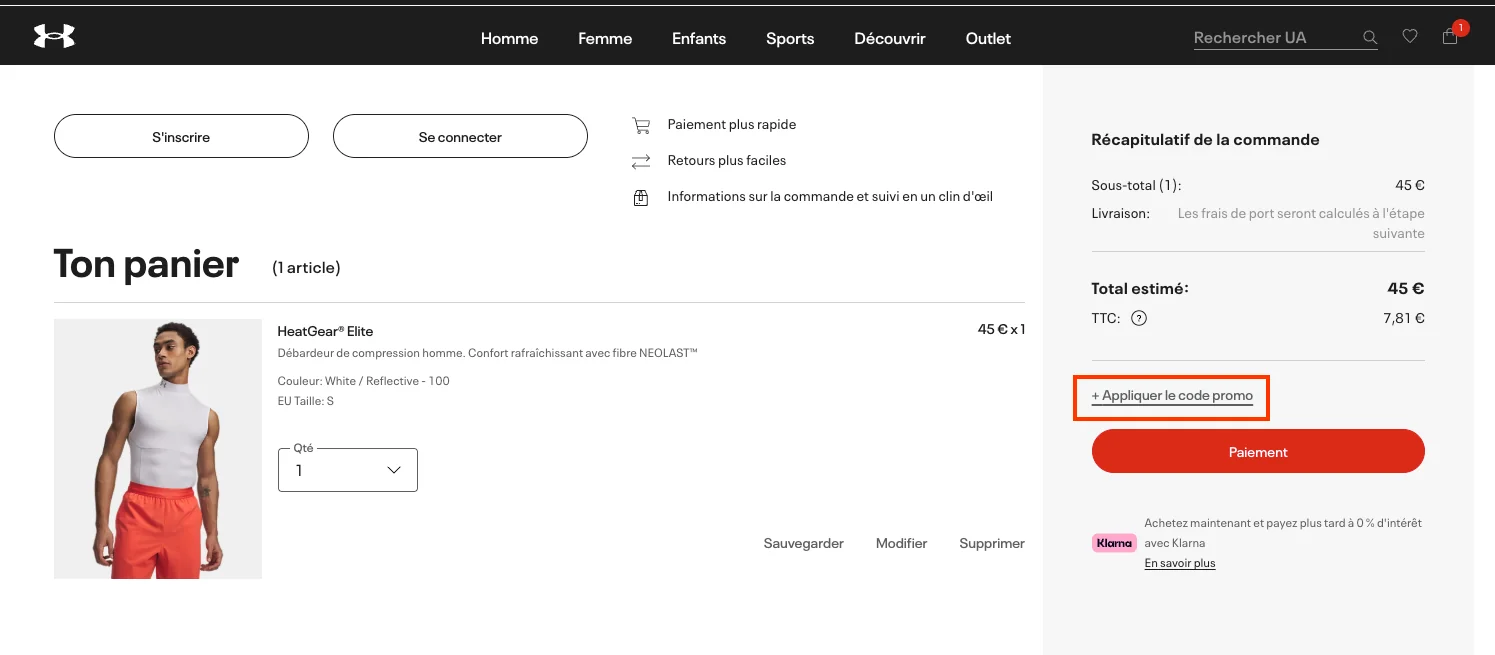Click Modifier for the cart item

coord(902,544)
